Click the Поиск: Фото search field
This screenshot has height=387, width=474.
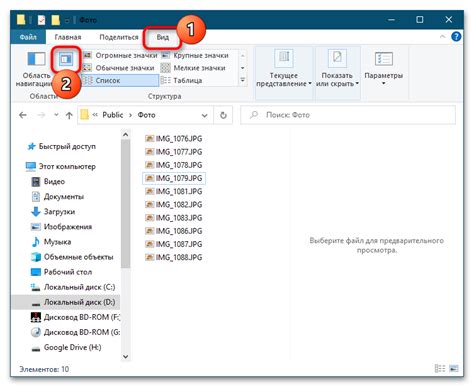pyautogui.click(x=348, y=115)
